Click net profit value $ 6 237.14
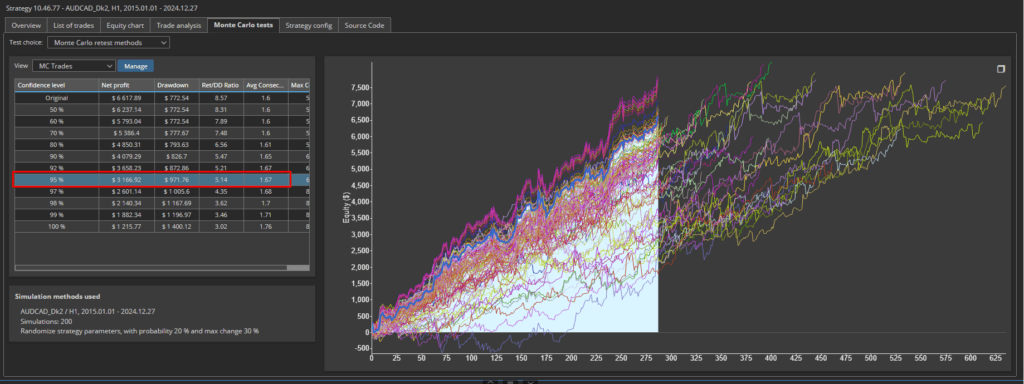Viewport: 1024px width, 384px height. point(126,110)
